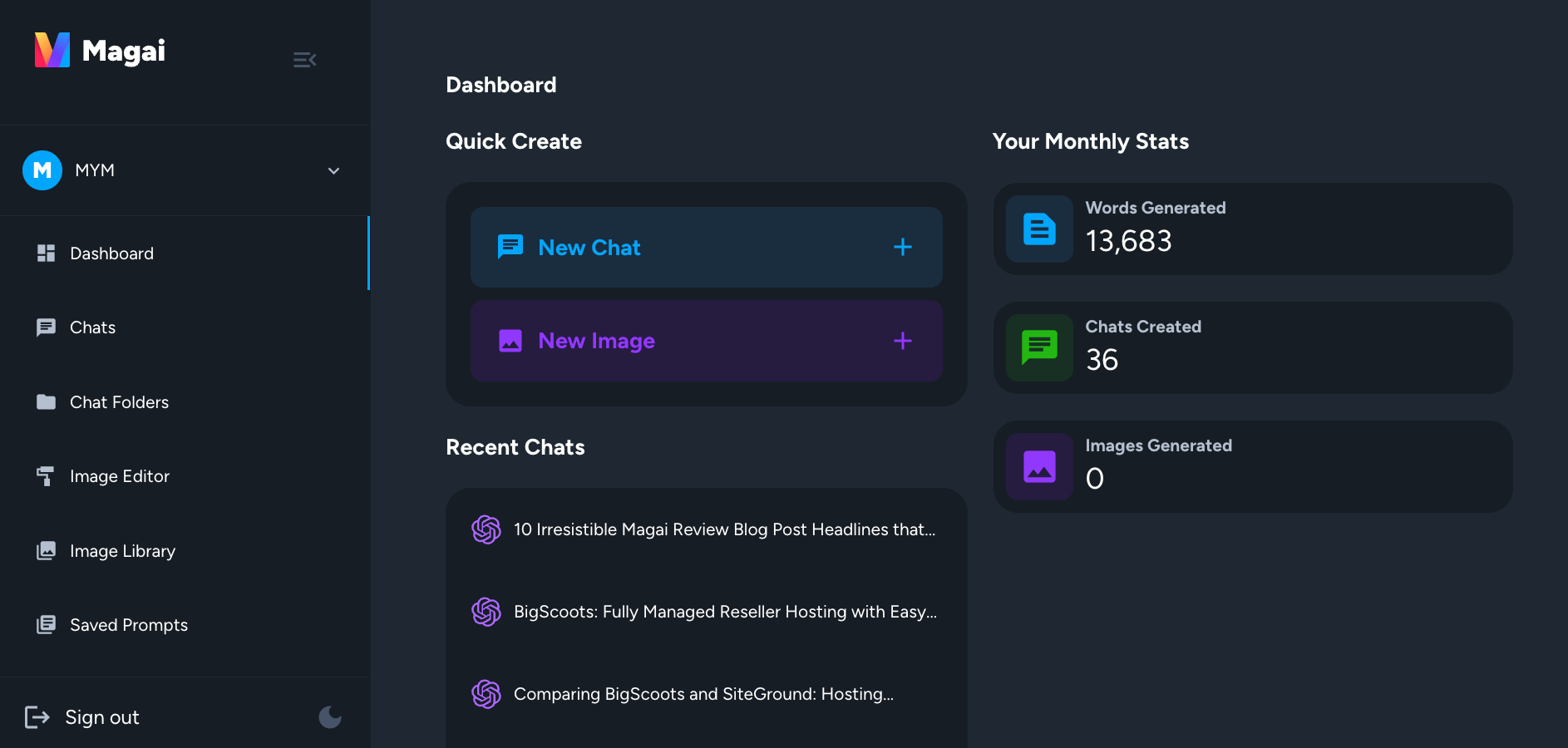Click the Chats Created label

click(1143, 327)
